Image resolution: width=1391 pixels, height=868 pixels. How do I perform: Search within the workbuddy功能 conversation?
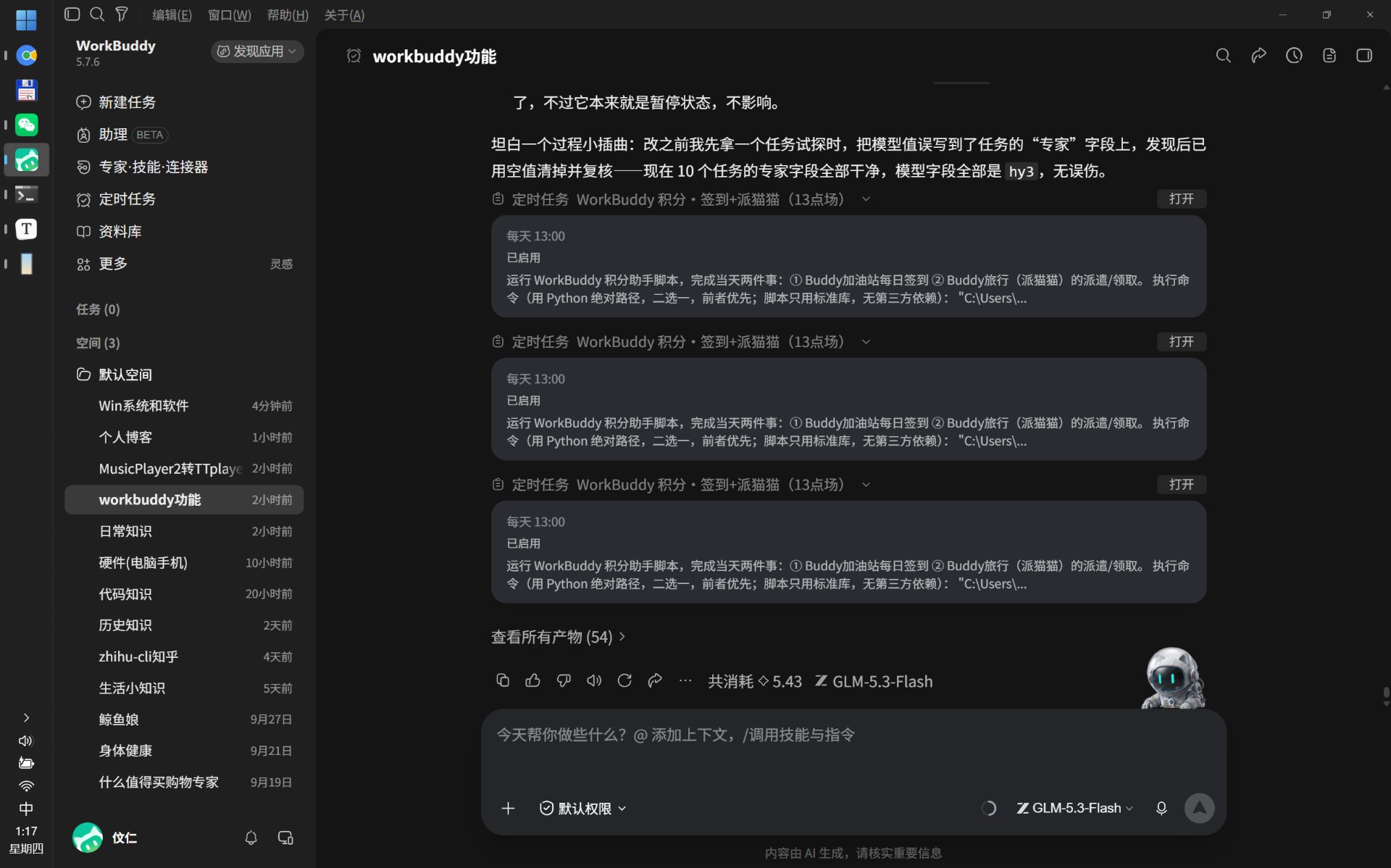[x=1223, y=56]
